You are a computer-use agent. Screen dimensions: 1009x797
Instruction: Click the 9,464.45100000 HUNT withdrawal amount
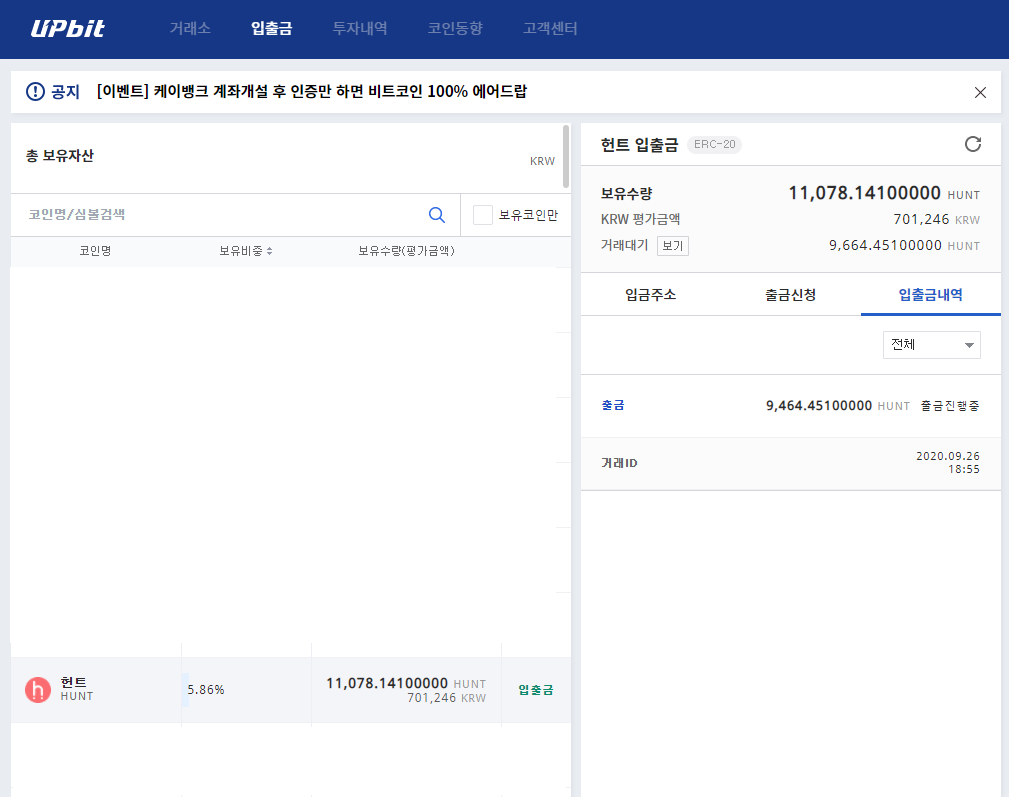838,406
